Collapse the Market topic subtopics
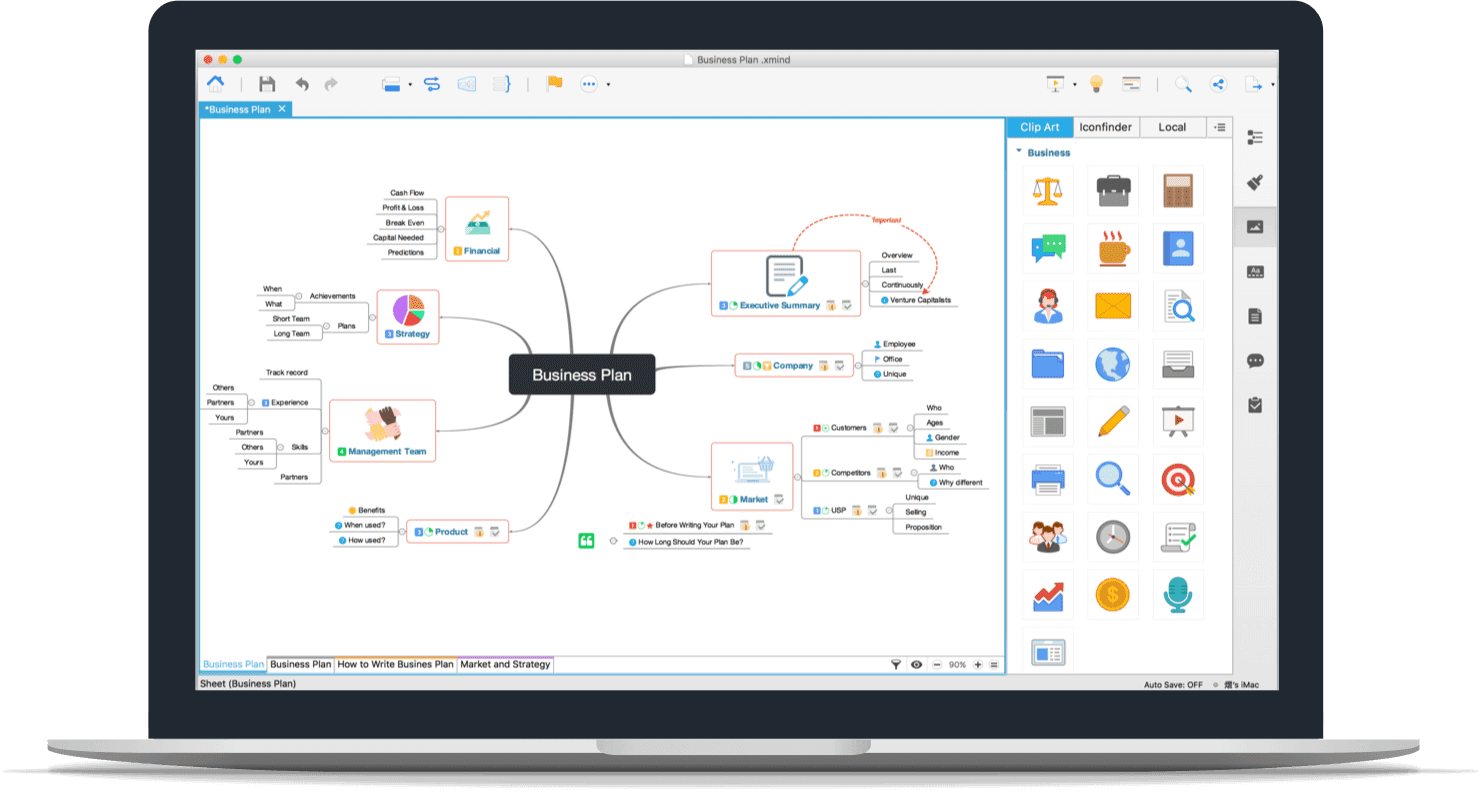This screenshot has height=792, width=1482. [797, 477]
